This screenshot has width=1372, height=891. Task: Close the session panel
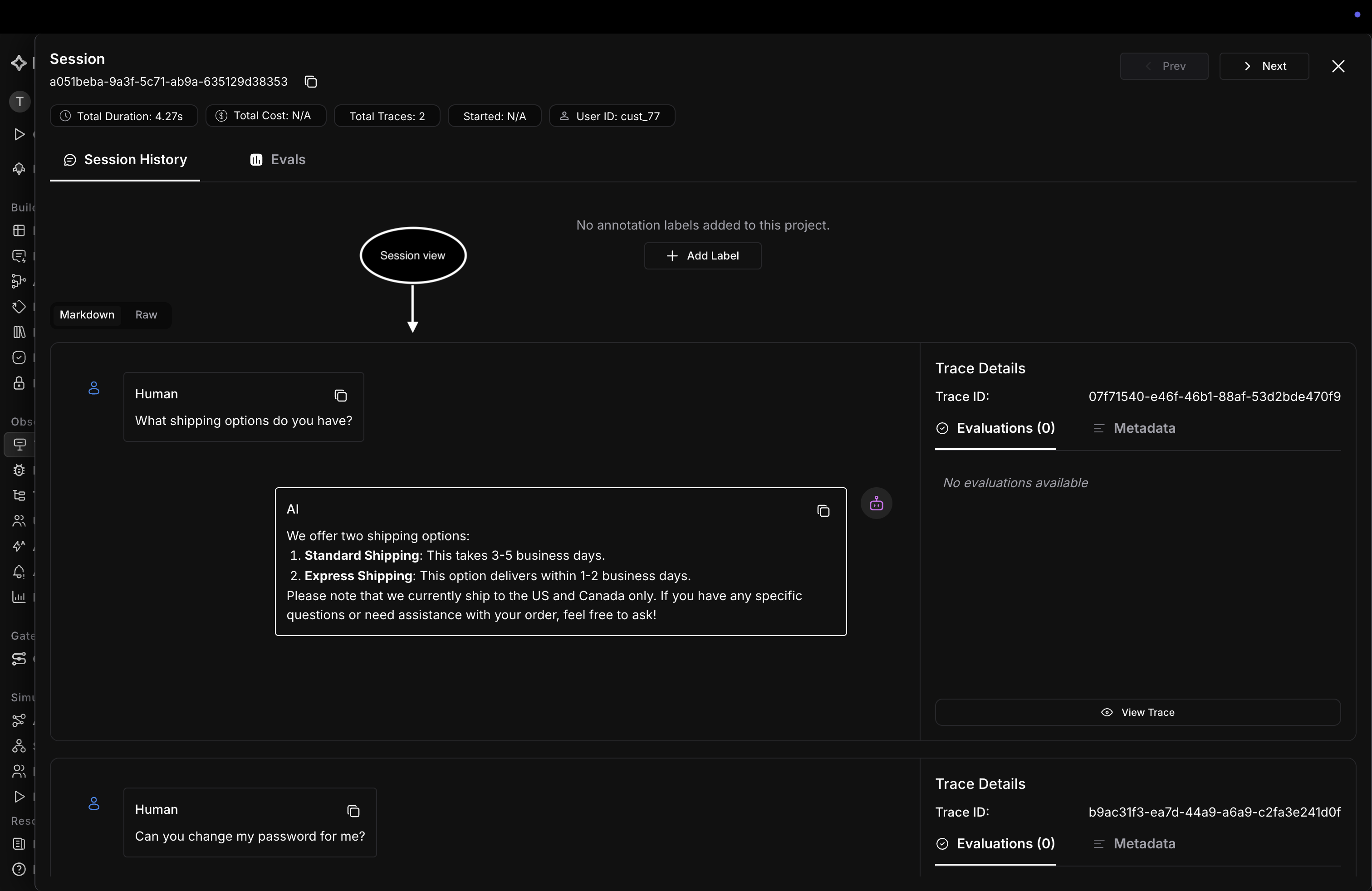coord(1338,66)
